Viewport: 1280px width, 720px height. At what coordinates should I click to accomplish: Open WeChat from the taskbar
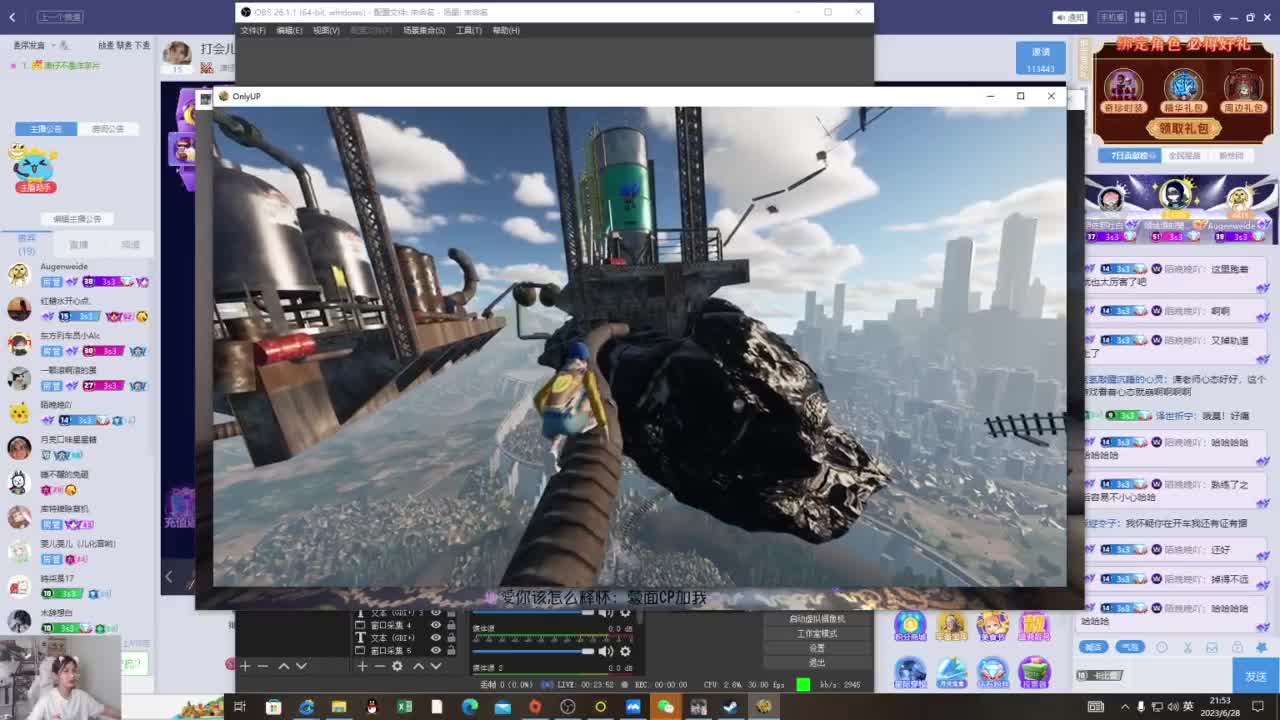(x=665, y=707)
